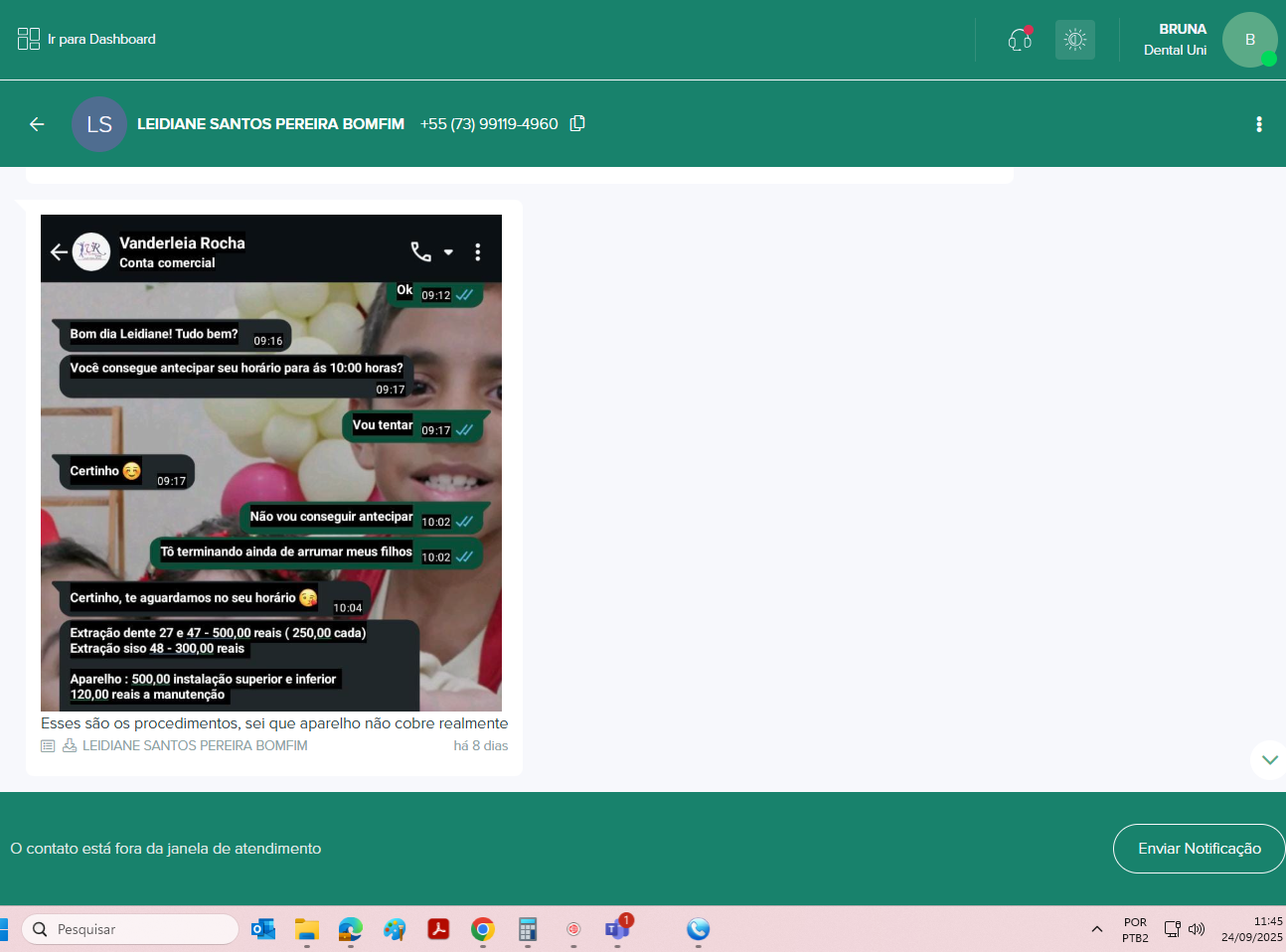
Task: Show hidden system tray icons
Action: [1096, 929]
